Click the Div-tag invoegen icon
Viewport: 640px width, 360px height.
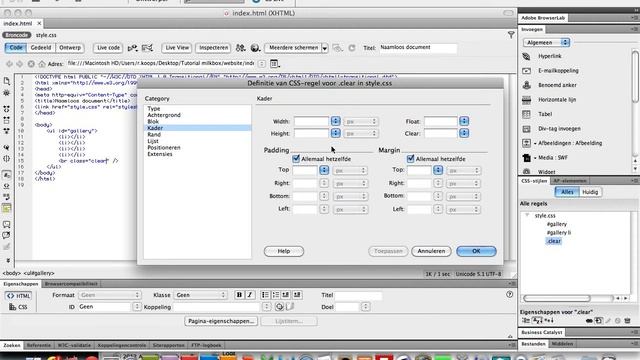[x=527, y=129]
